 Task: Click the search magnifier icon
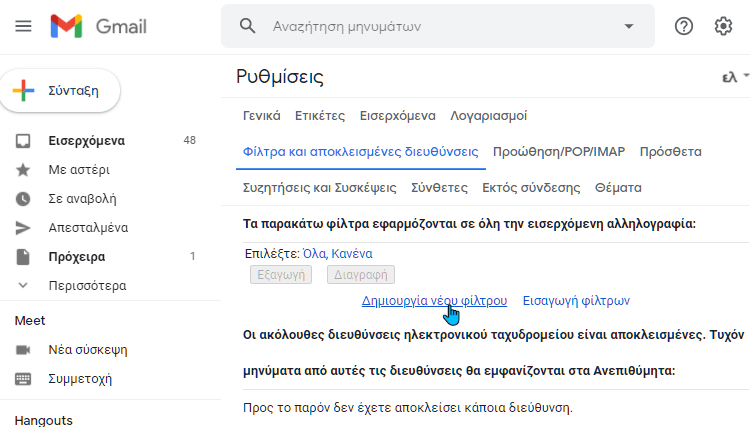(247, 26)
